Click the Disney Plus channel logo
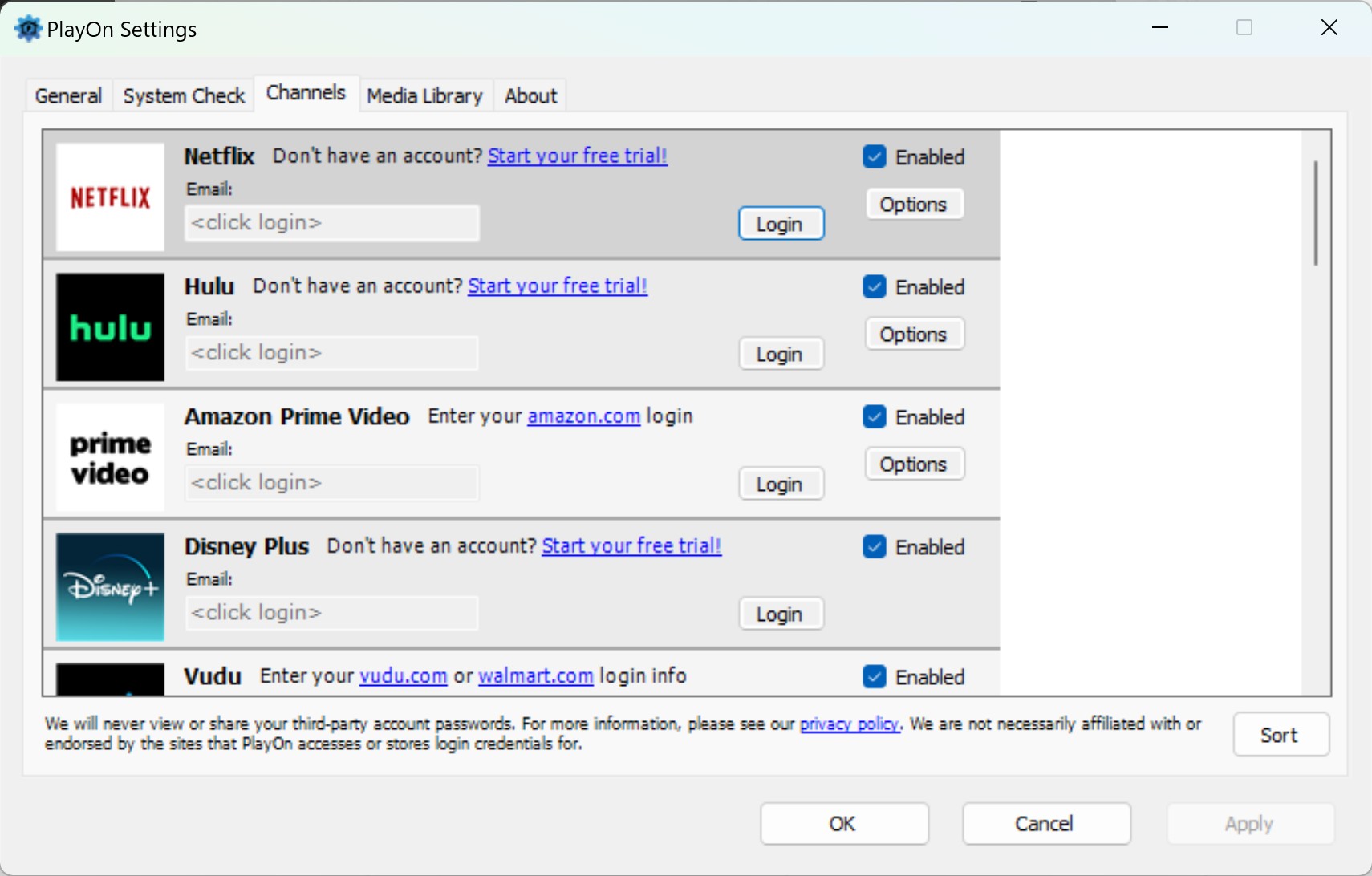Image resolution: width=1372 pixels, height=876 pixels. [x=110, y=586]
